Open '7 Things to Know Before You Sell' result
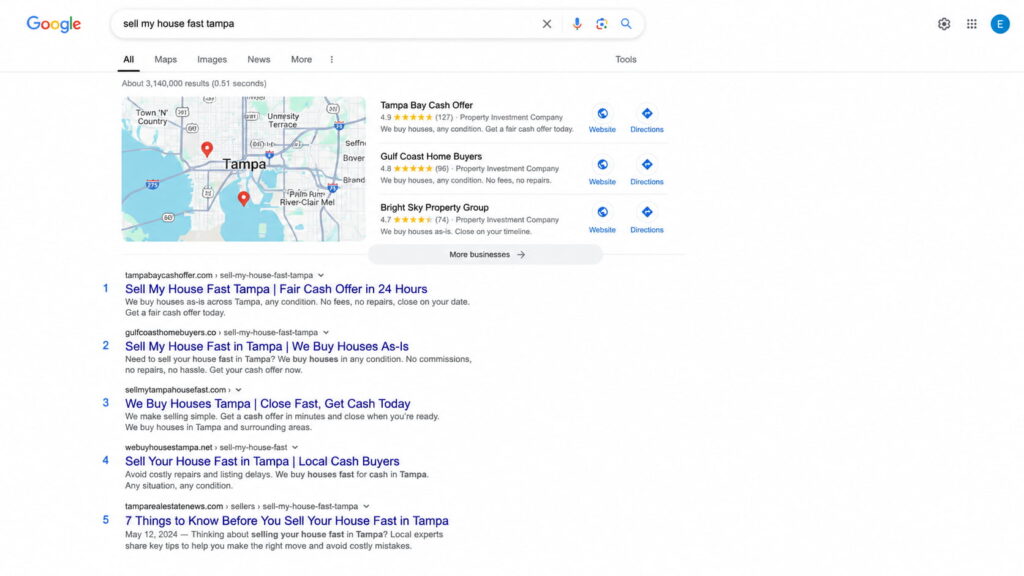This screenshot has width=1024, height=576. [287, 520]
